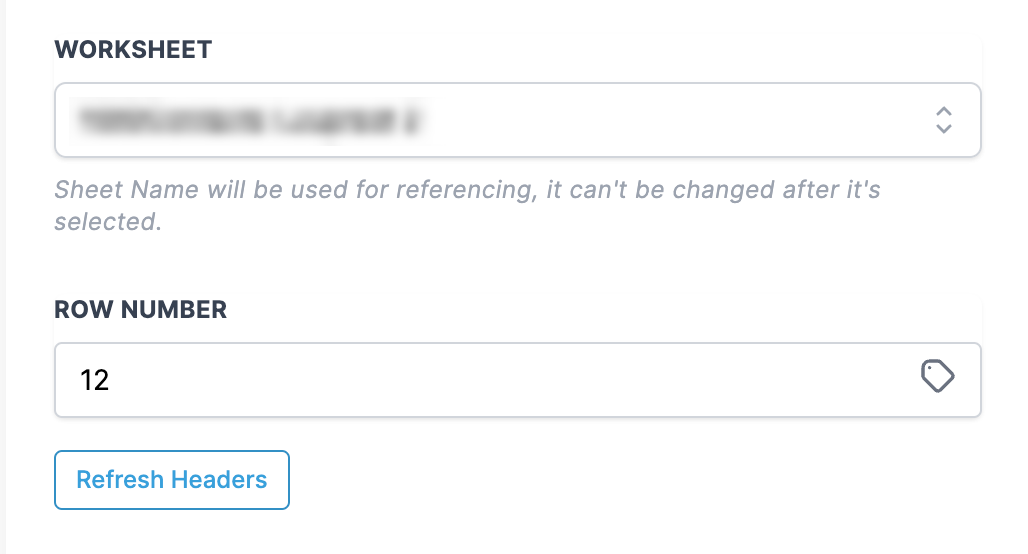
Task: Open the Worksheet dropdown
Action: coord(517,120)
